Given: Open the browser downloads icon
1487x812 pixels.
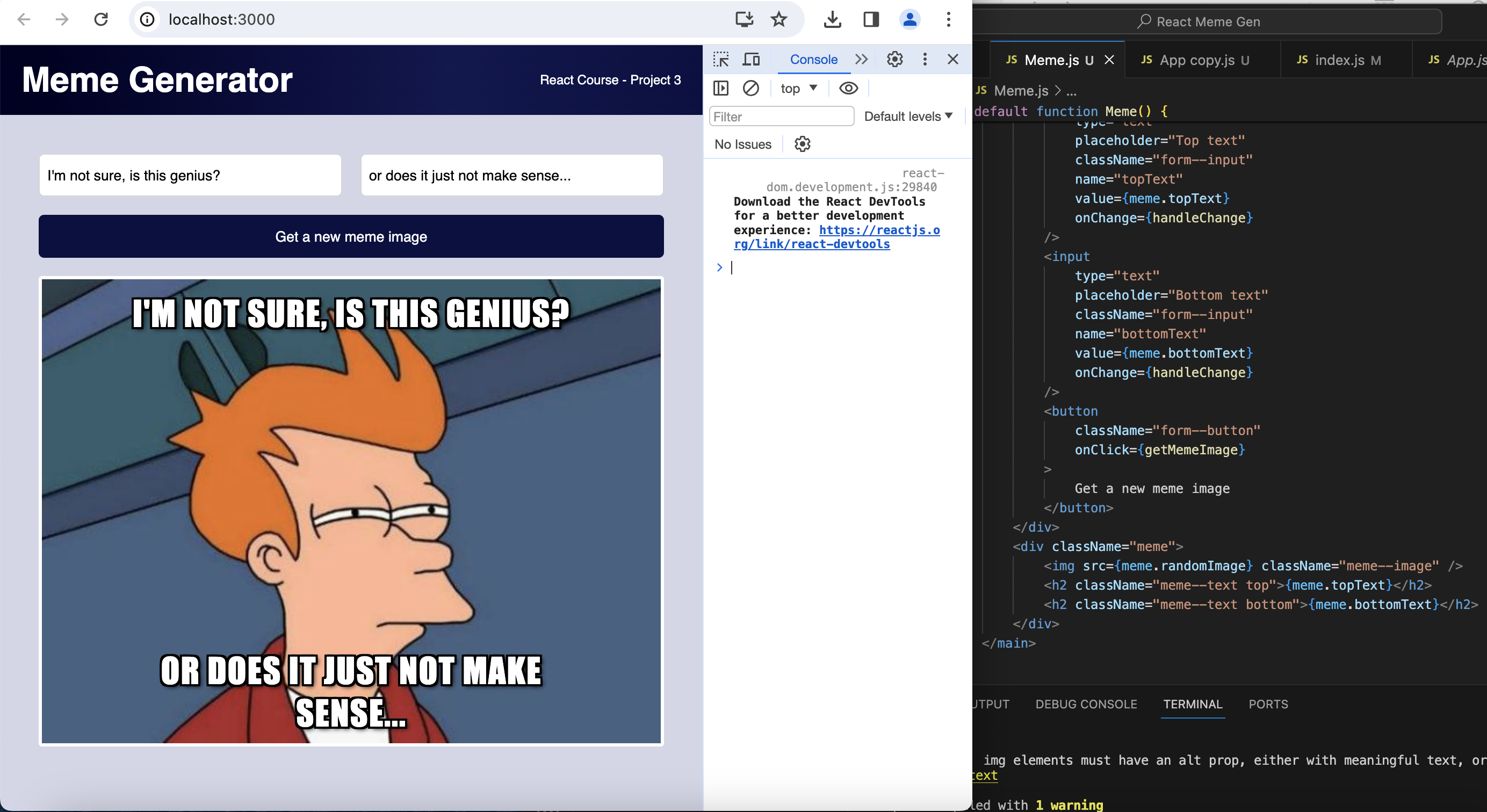Looking at the screenshot, I should pyautogui.click(x=832, y=20).
